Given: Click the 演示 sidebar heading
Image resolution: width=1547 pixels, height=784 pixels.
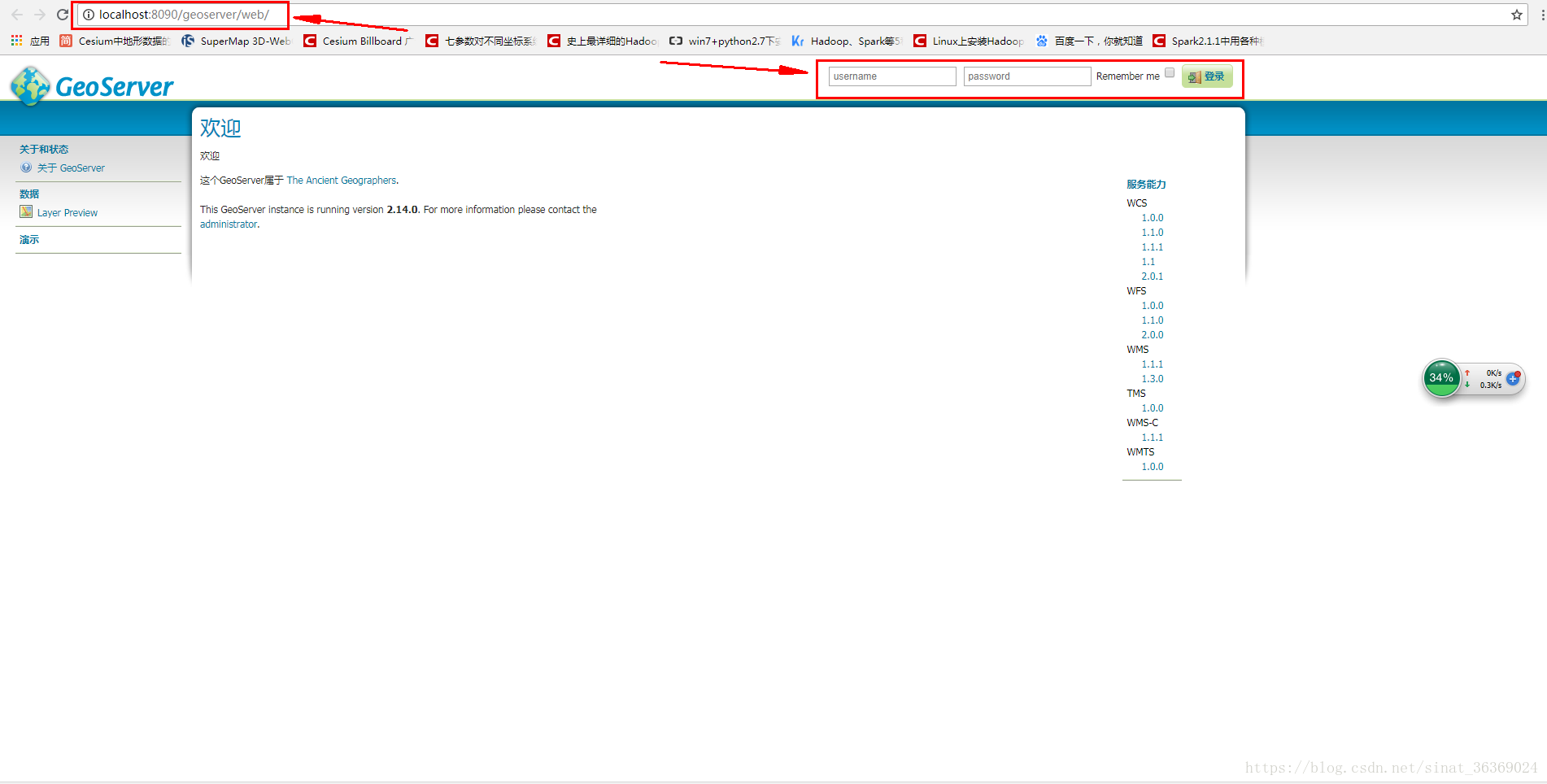Looking at the screenshot, I should [x=29, y=240].
